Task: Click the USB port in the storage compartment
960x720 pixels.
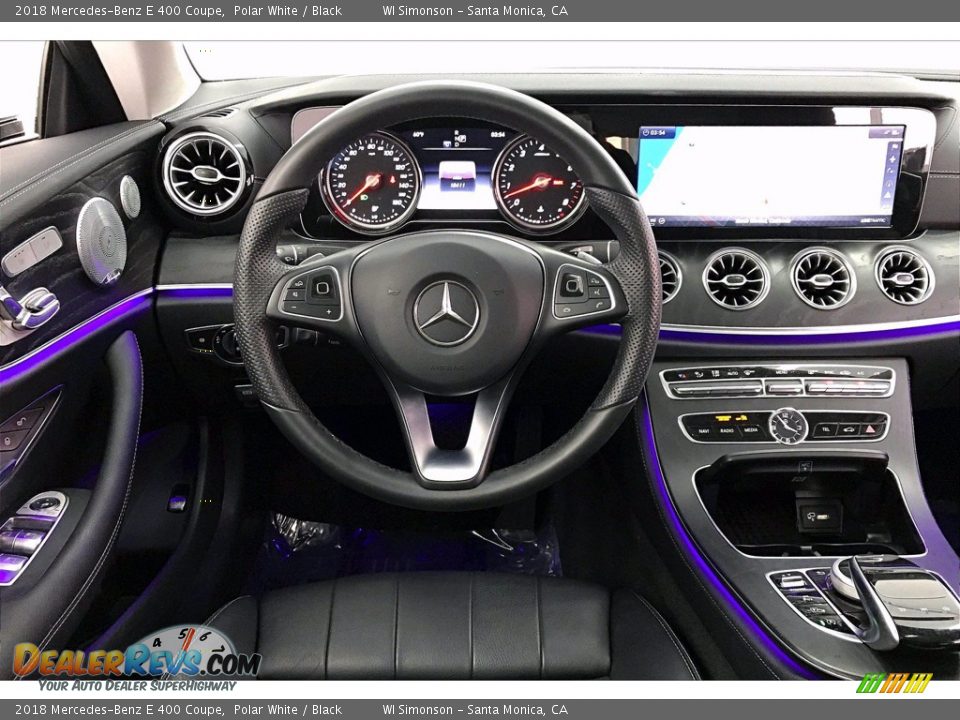Action: [x=820, y=517]
